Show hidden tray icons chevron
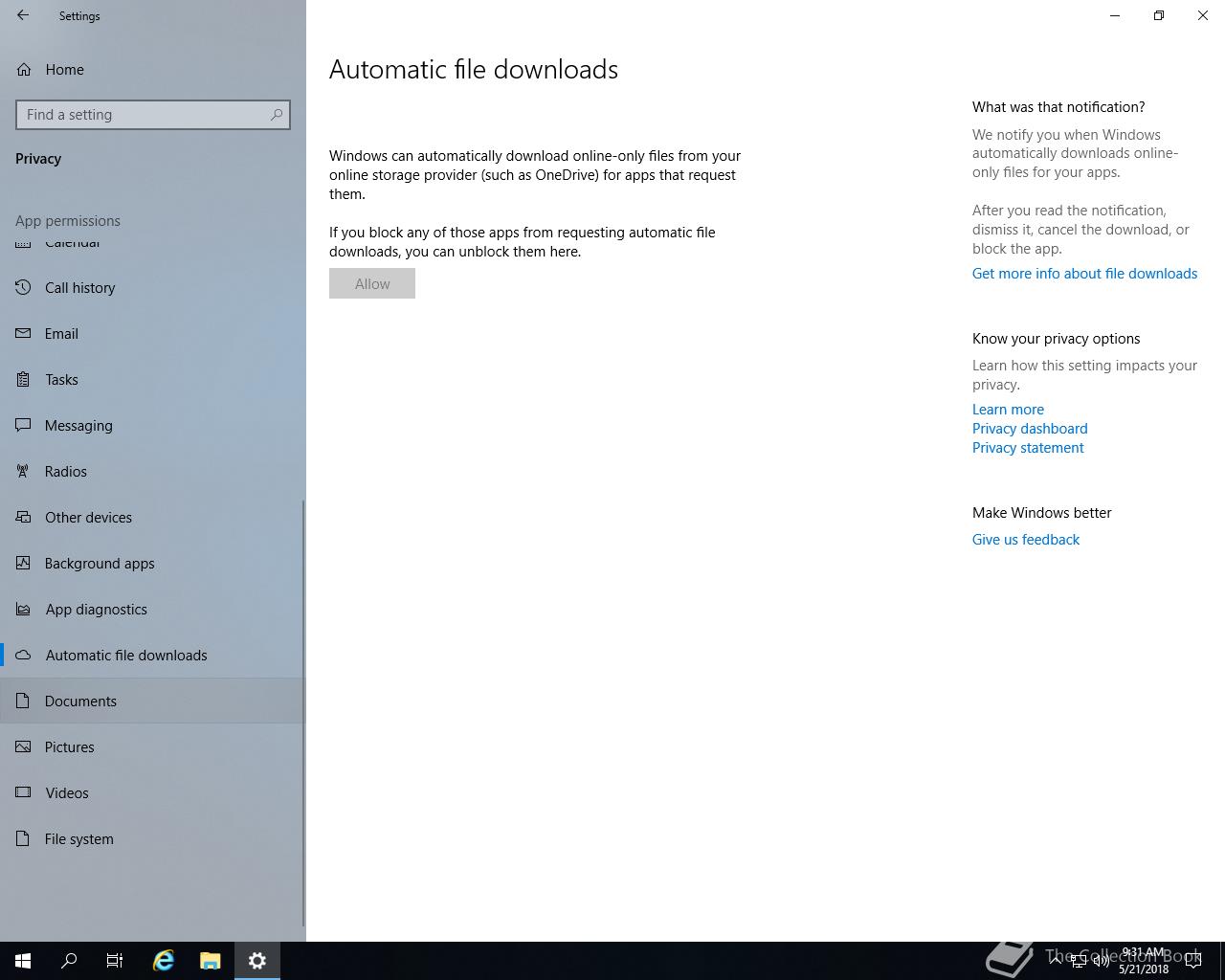This screenshot has height=980, width=1225. pos(1056,960)
